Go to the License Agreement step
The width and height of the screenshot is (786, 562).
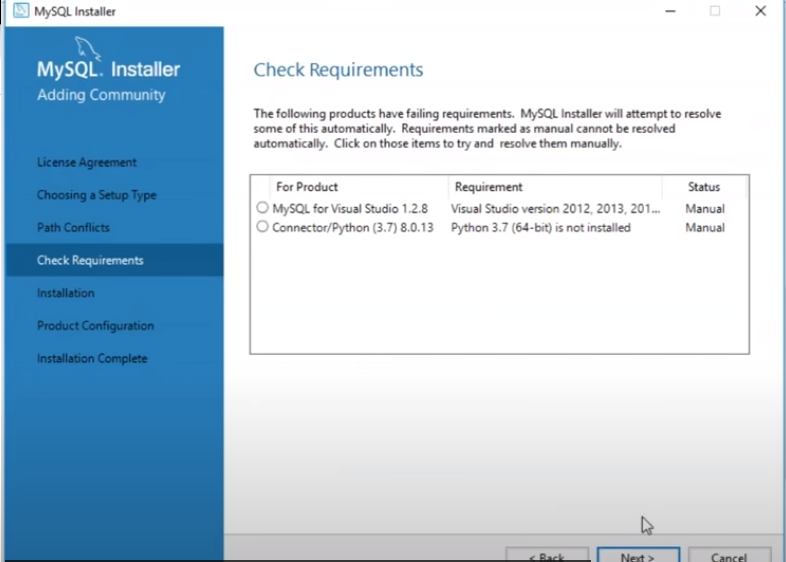pyautogui.click(x=87, y=162)
